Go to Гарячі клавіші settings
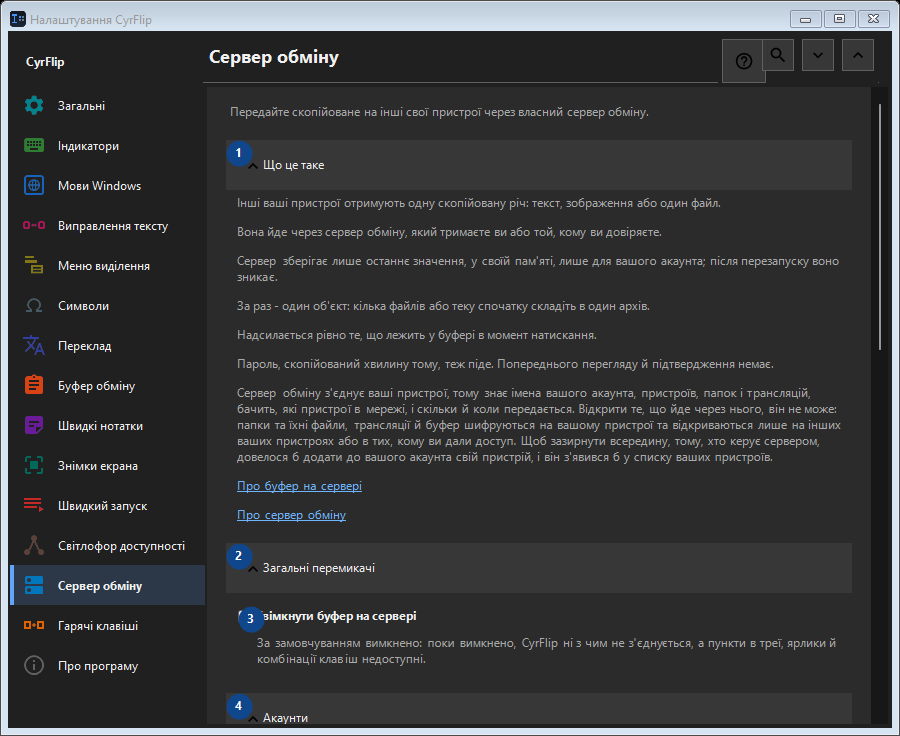Image resolution: width=900 pixels, height=736 pixels. [x=107, y=626]
